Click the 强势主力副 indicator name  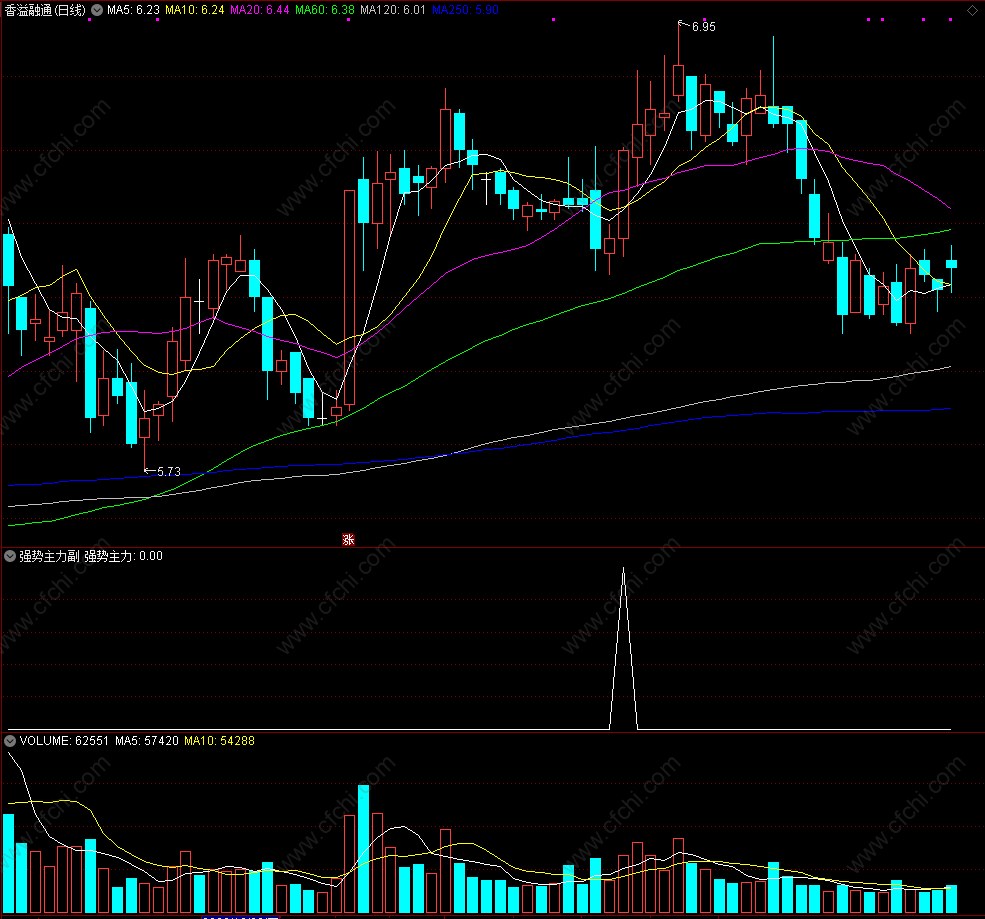pyautogui.click(x=49, y=556)
